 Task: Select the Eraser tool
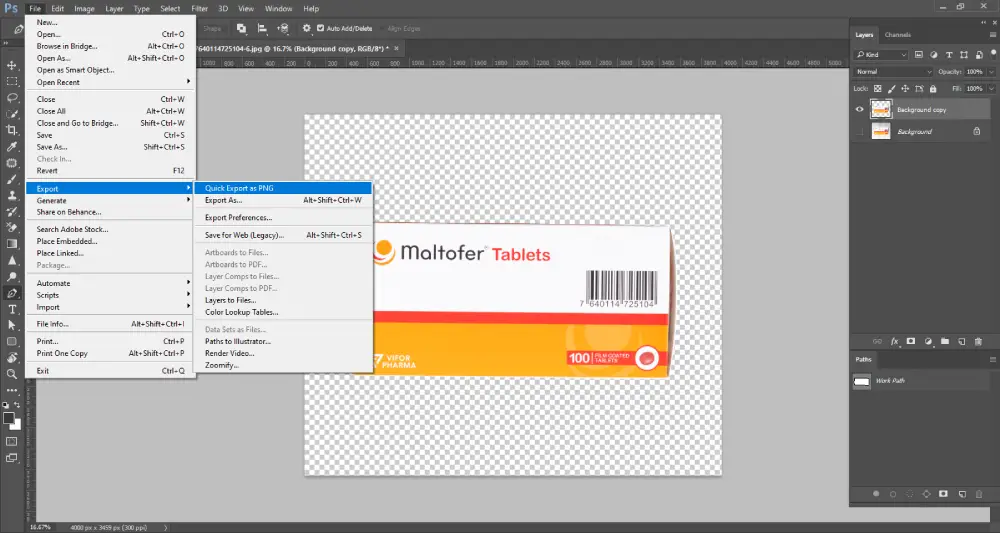tap(11, 228)
